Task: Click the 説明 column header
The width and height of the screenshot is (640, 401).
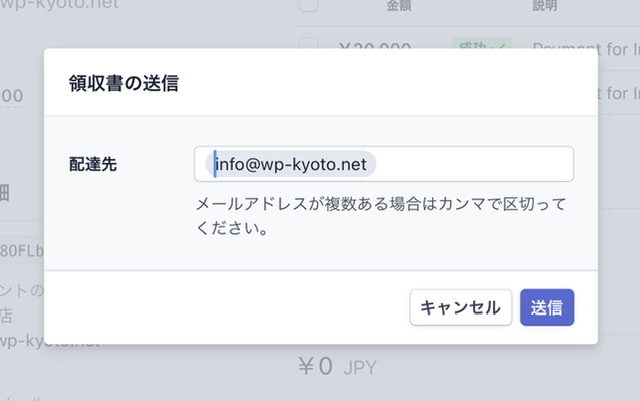Action: pos(546,6)
